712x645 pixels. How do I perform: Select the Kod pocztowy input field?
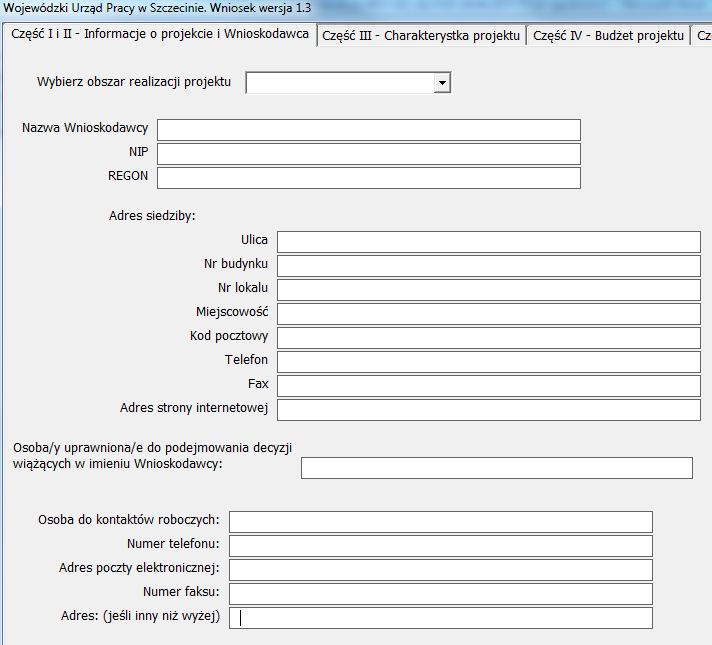point(489,338)
